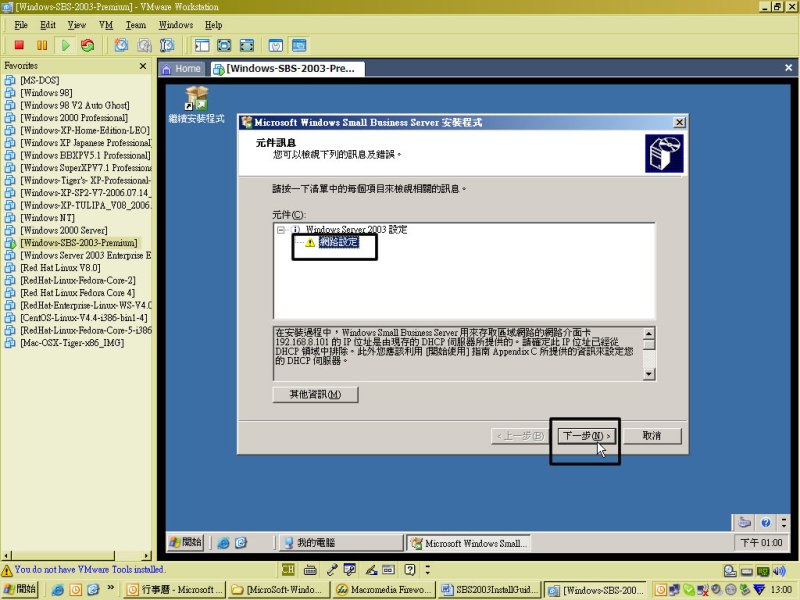Open the Snapshot Manager toolbar icon
The height and width of the screenshot is (600, 800).
(167, 45)
